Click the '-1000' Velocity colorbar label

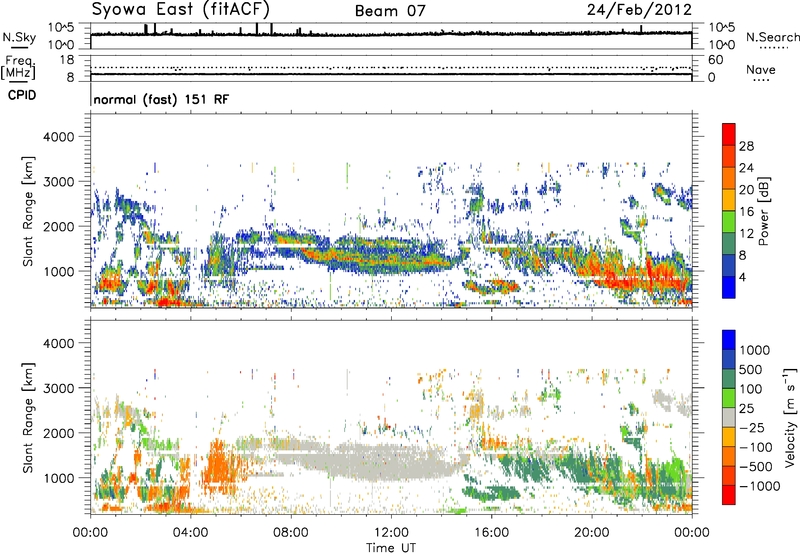click(759, 486)
